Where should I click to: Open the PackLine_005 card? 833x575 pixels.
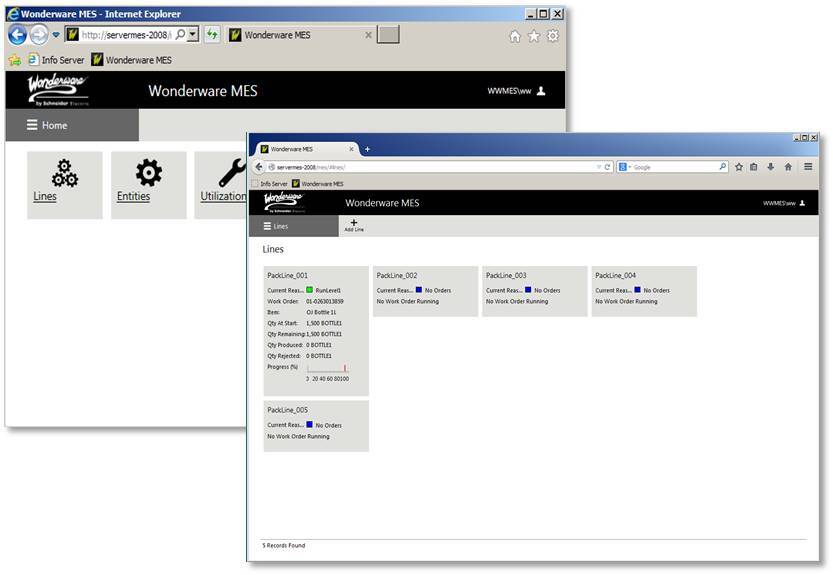click(x=316, y=426)
